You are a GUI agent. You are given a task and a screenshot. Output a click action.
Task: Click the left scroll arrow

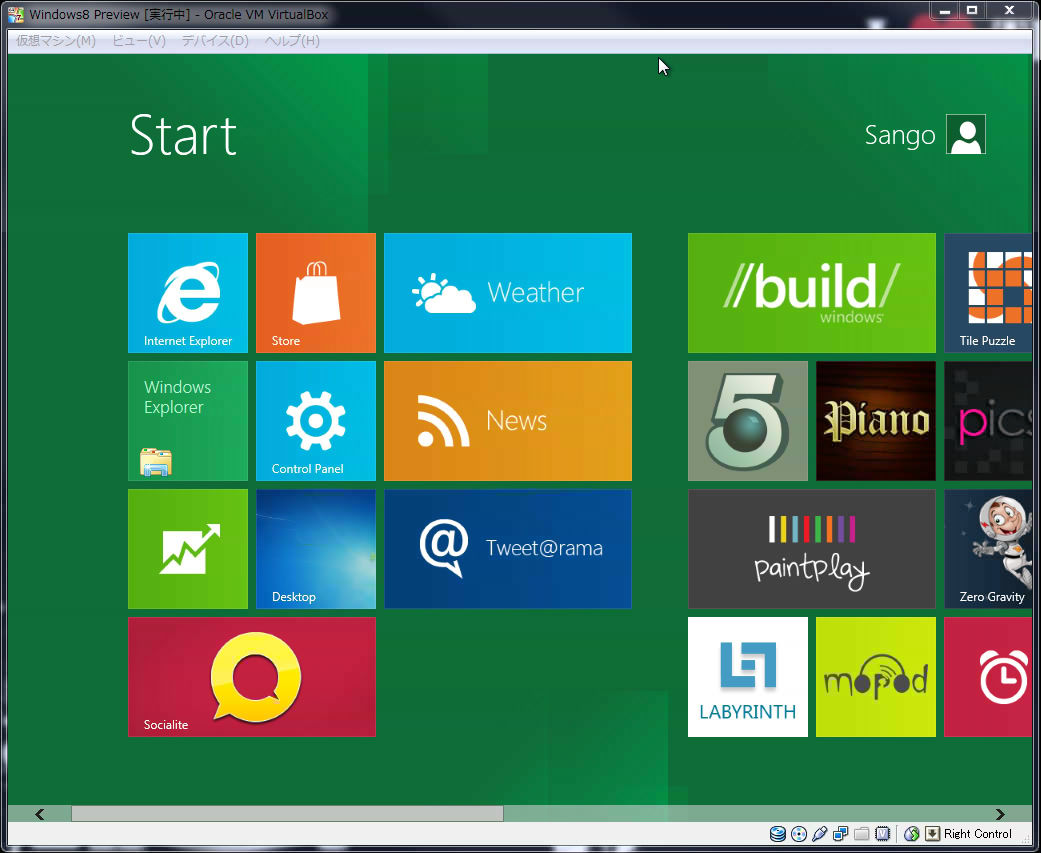click(40, 814)
